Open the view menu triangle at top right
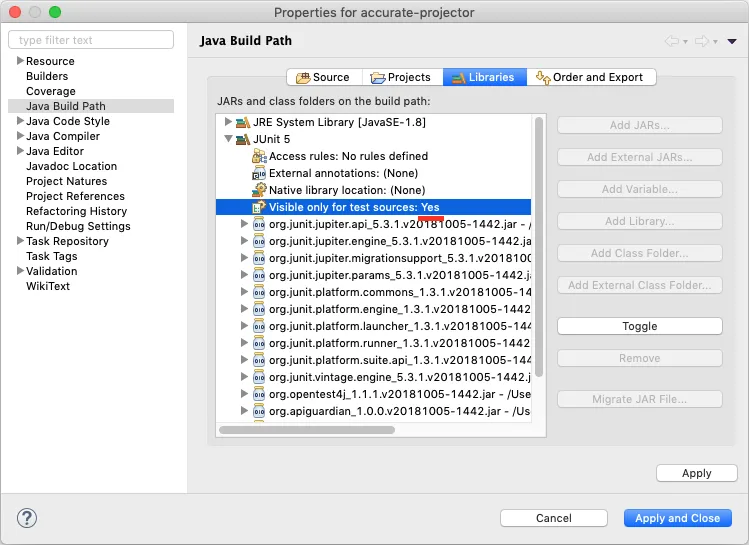 click(x=732, y=41)
